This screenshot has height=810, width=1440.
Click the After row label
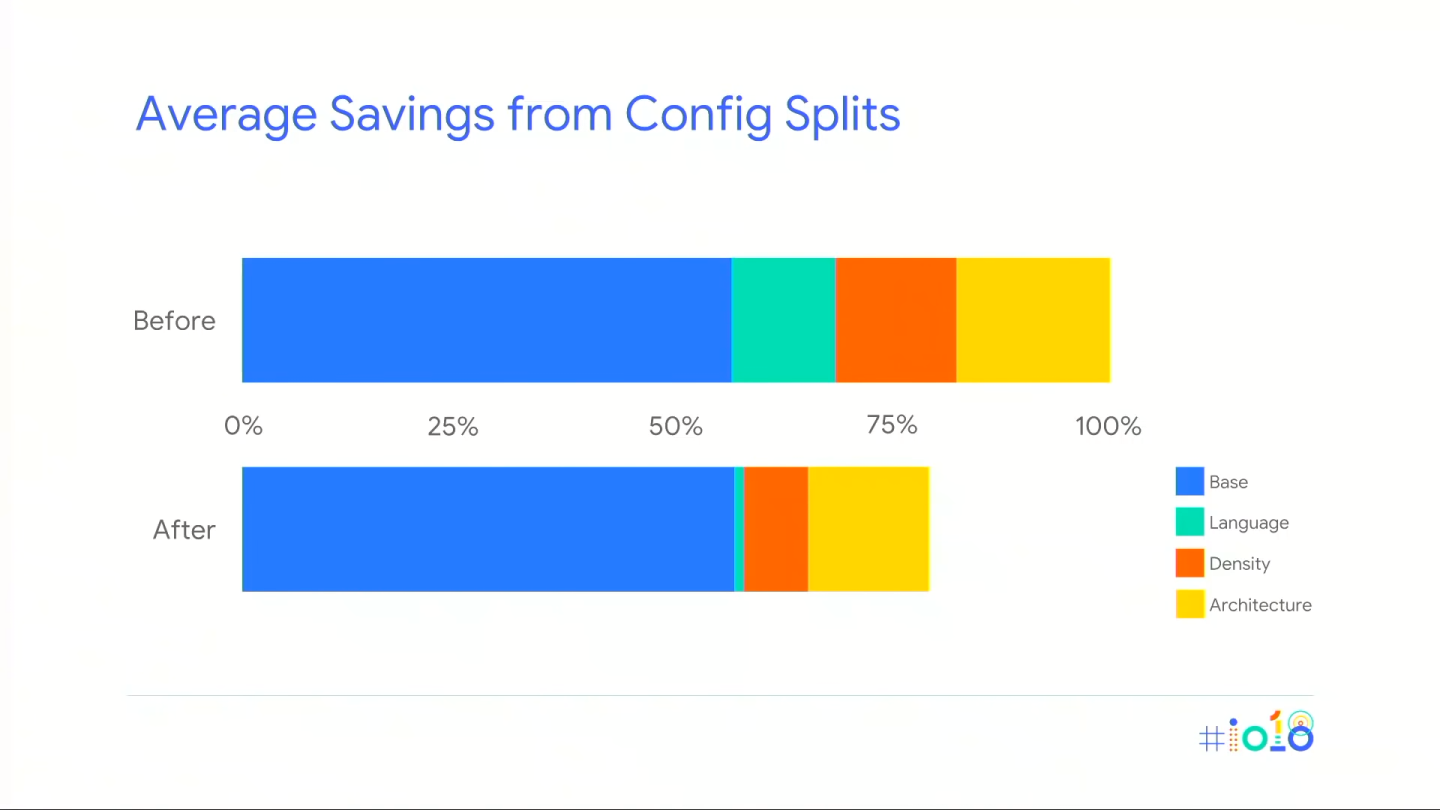point(184,530)
